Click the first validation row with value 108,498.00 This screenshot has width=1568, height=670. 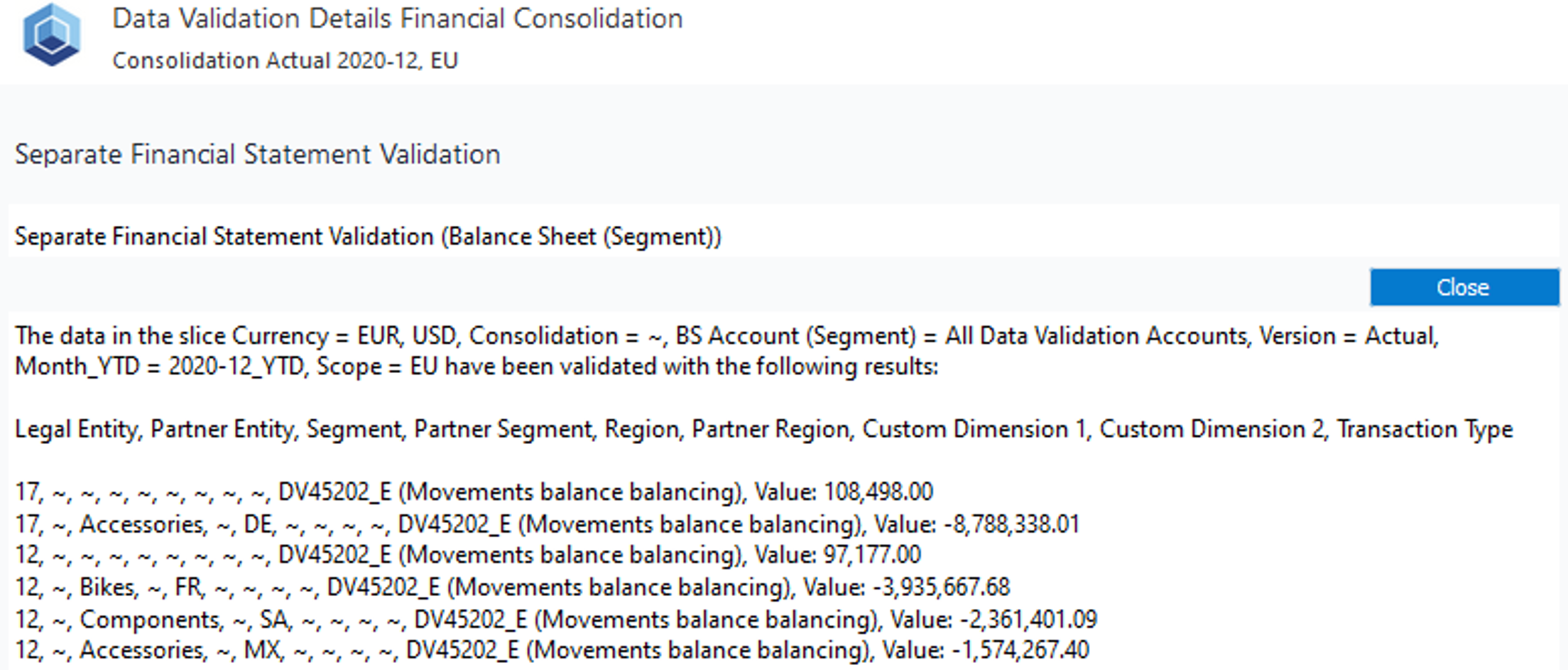(x=476, y=491)
